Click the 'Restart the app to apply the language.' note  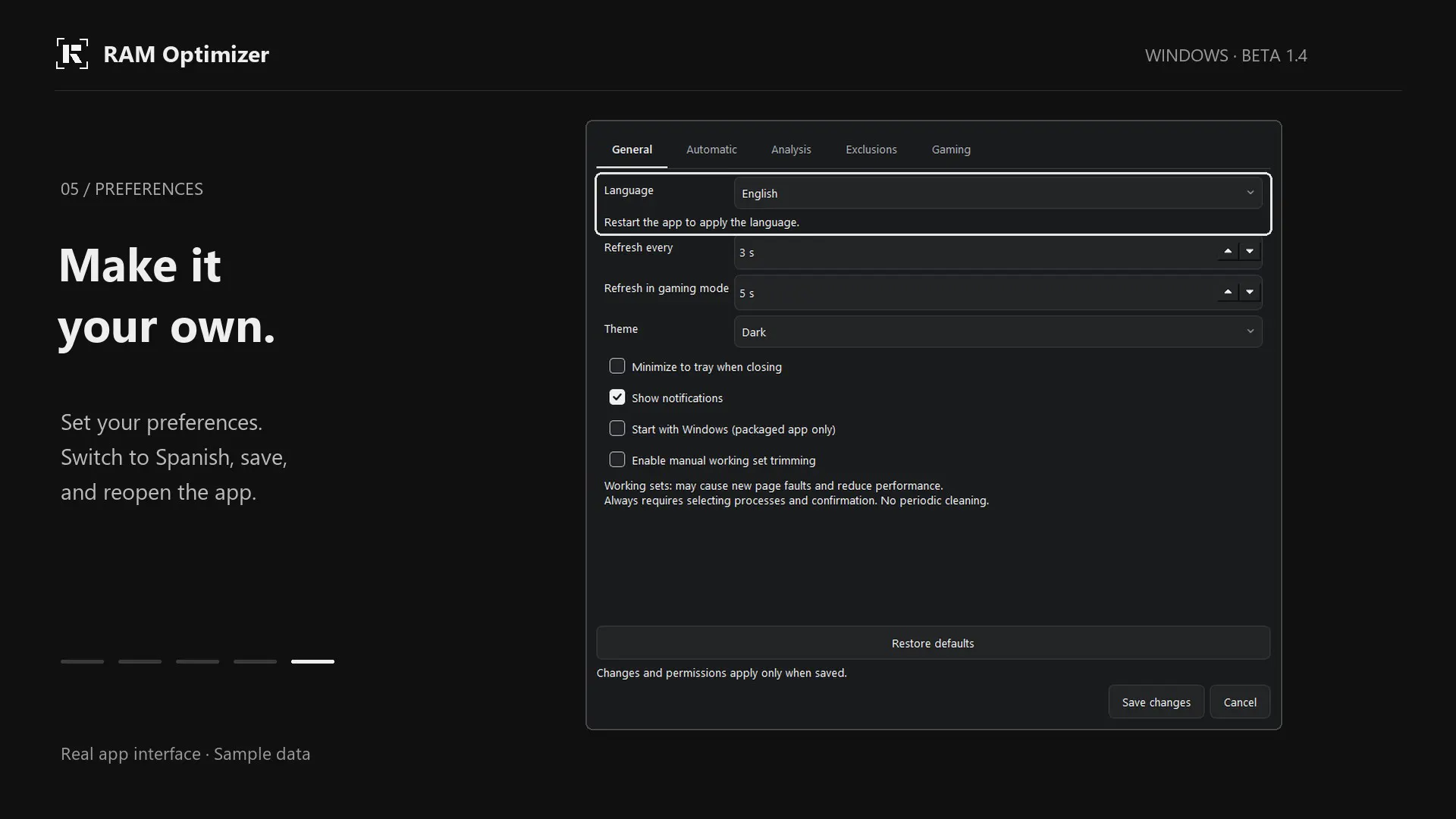pyautogui.click(x=701, y=222)
